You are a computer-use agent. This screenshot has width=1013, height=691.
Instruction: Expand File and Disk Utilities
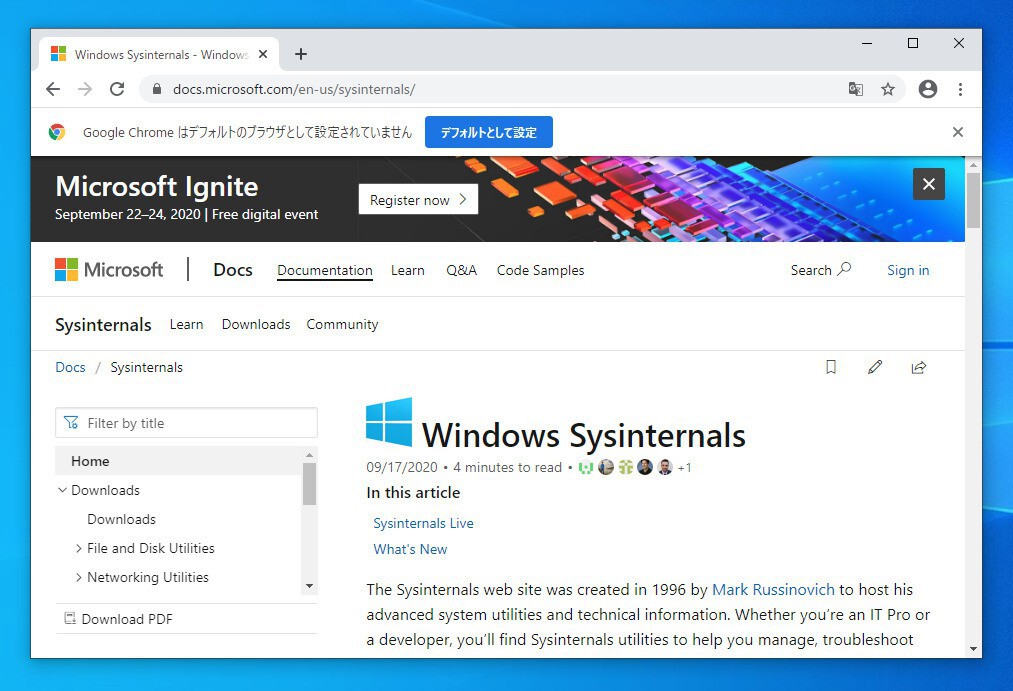[78, 548]
